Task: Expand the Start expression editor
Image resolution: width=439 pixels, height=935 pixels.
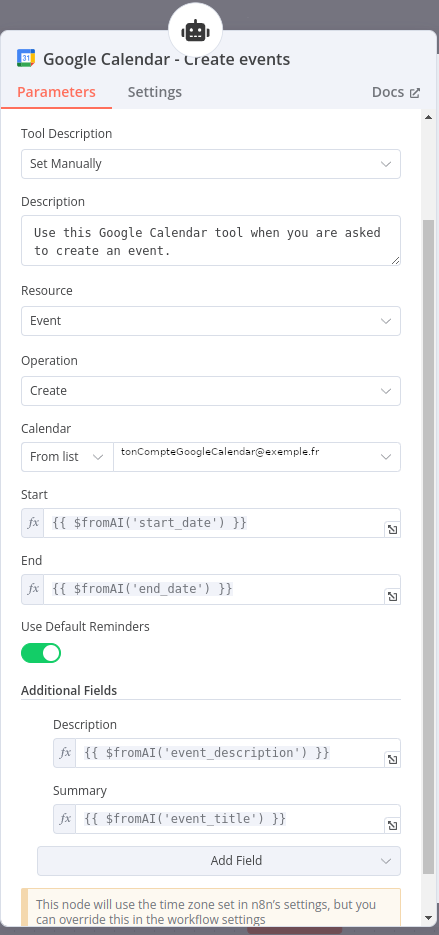Action: pos(392,530)
